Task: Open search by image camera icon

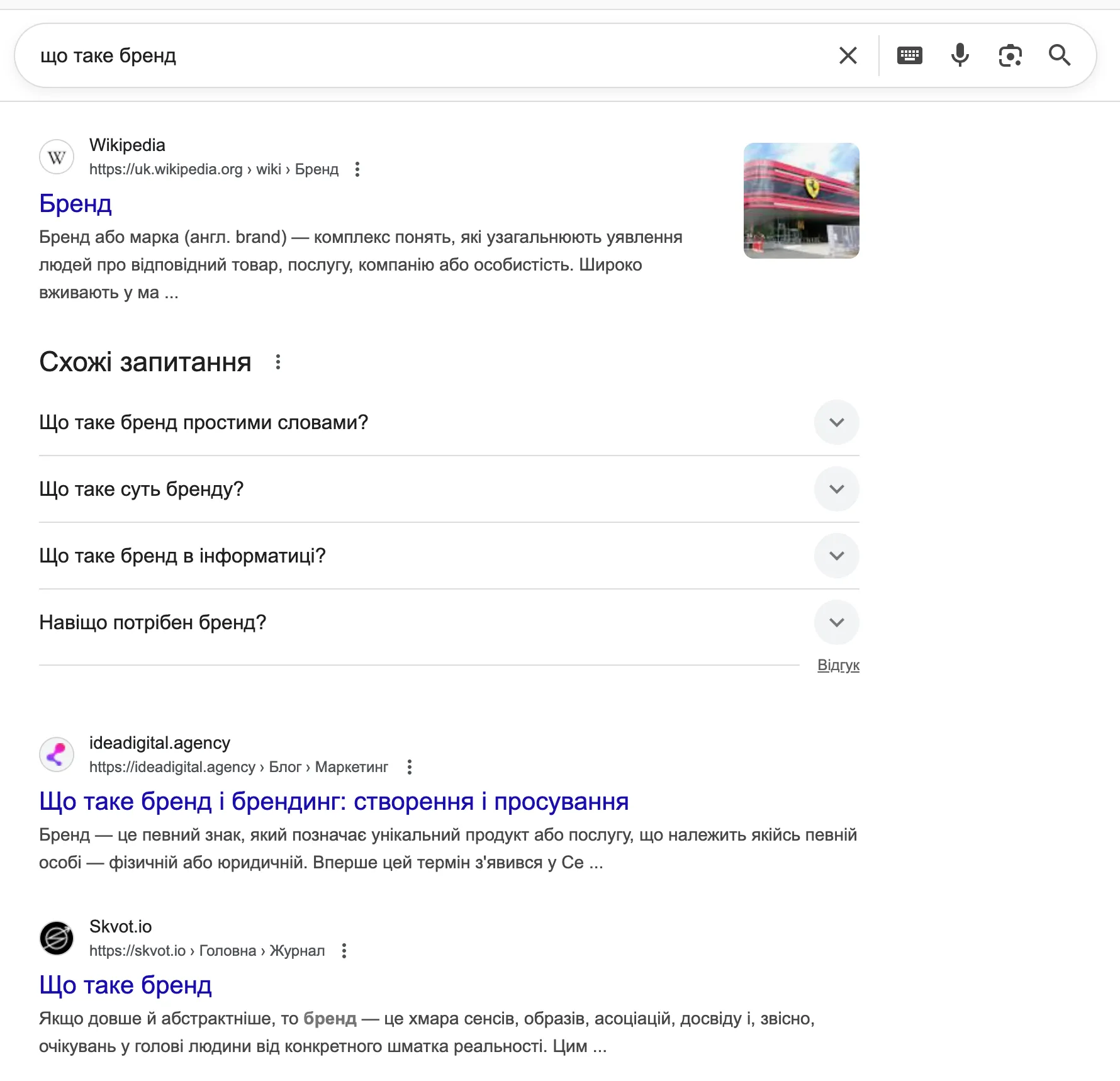Action: point(1010,55)
